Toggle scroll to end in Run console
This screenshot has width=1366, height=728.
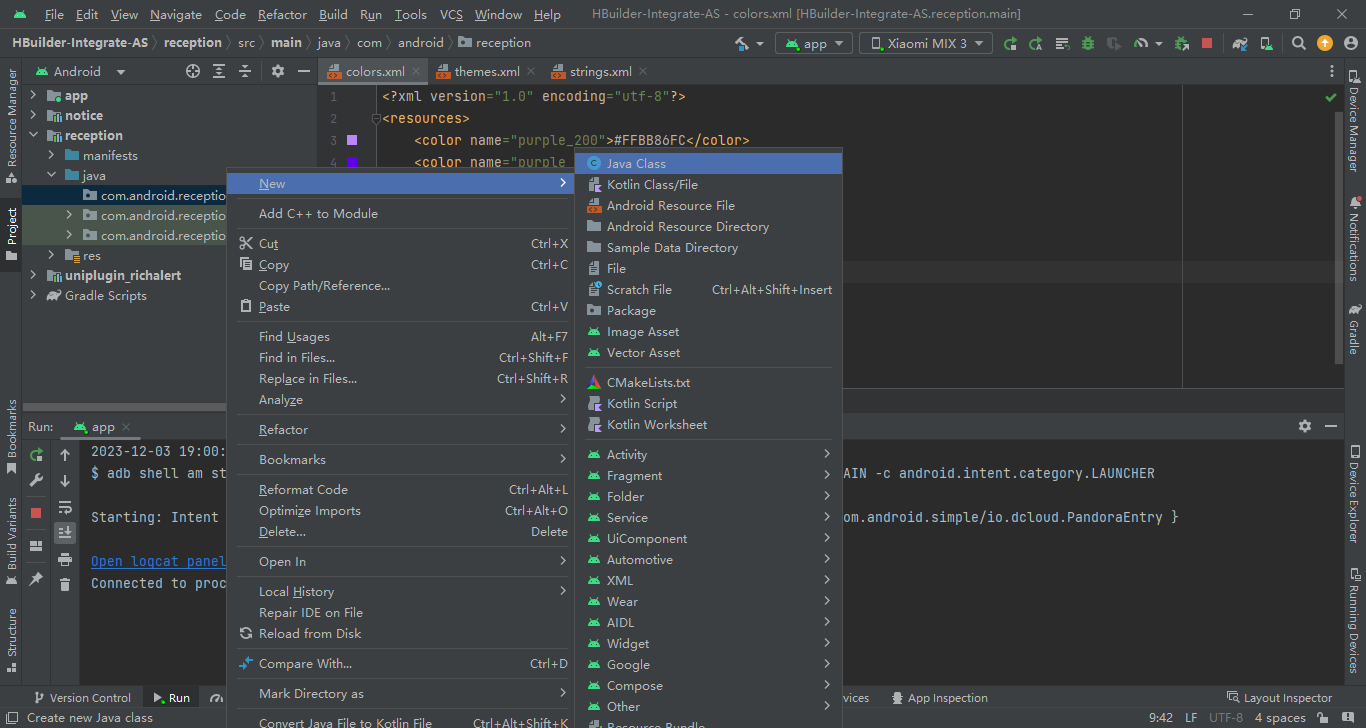(65, 532)
